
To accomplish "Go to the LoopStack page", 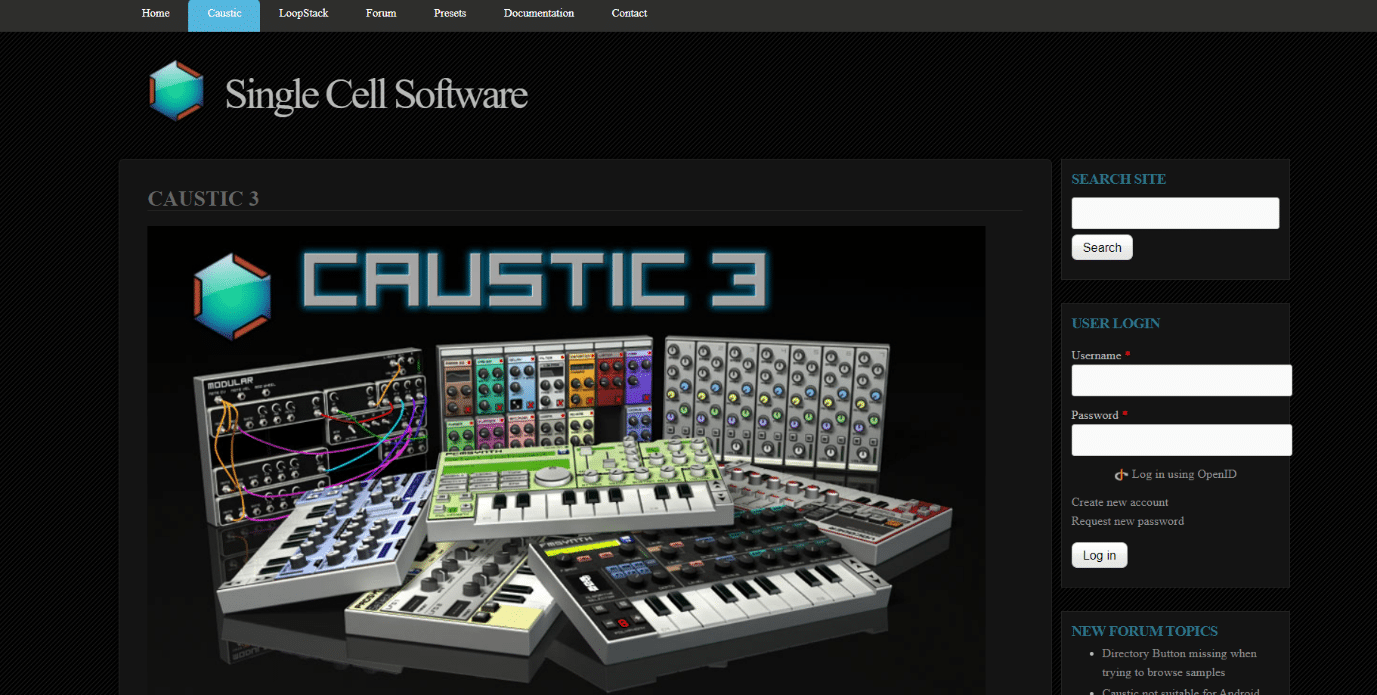I will point(304,14).
